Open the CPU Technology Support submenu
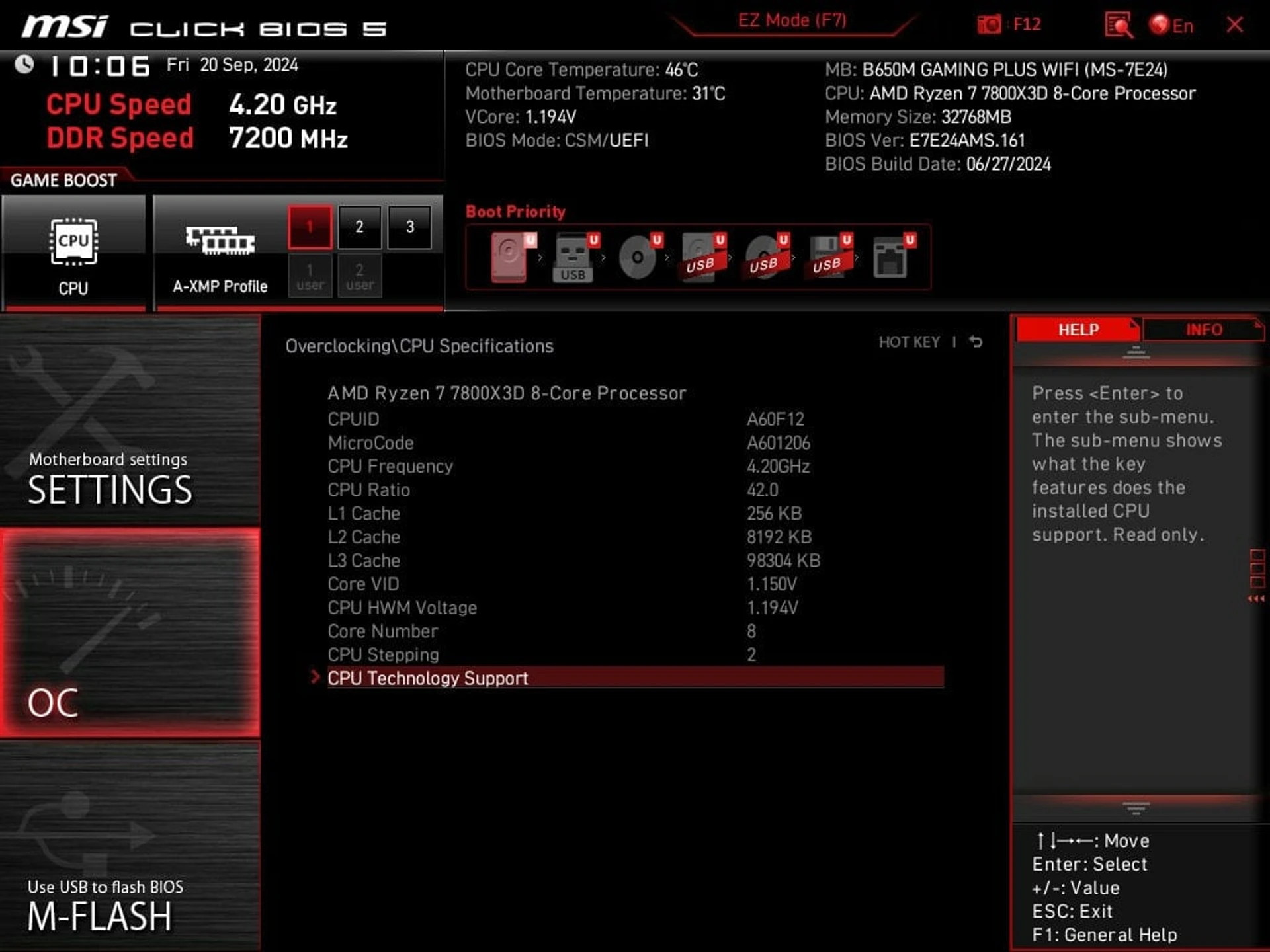The width and height of the screenshot is (1270, 952). coord(635,678)
